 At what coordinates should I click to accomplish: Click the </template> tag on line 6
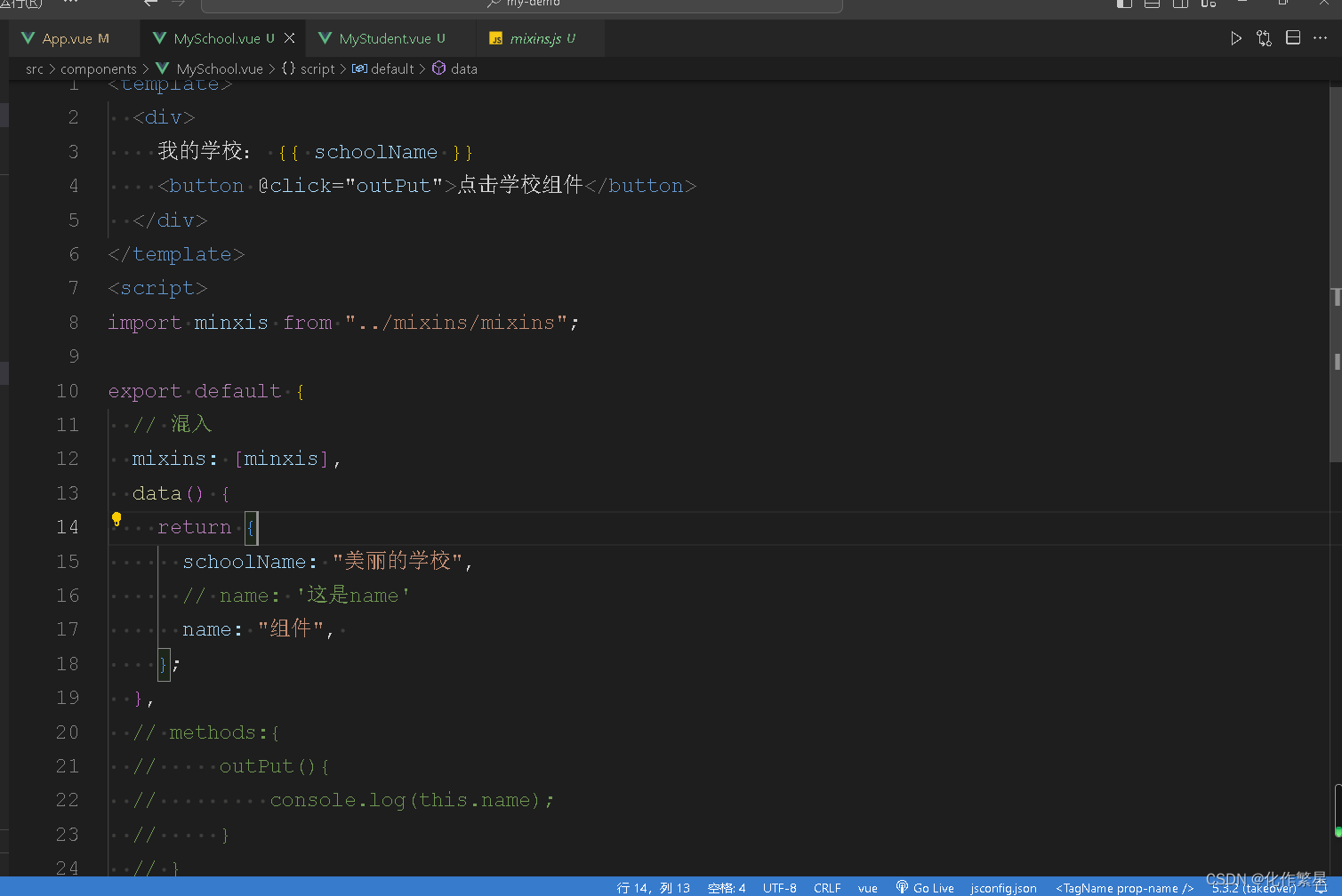[x=176, y=254]
